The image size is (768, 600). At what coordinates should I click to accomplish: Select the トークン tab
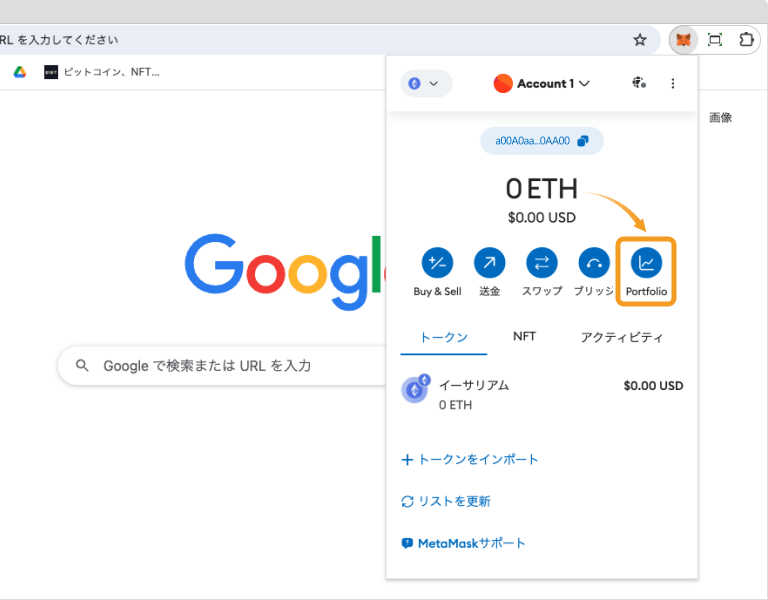tap(444, 337)
